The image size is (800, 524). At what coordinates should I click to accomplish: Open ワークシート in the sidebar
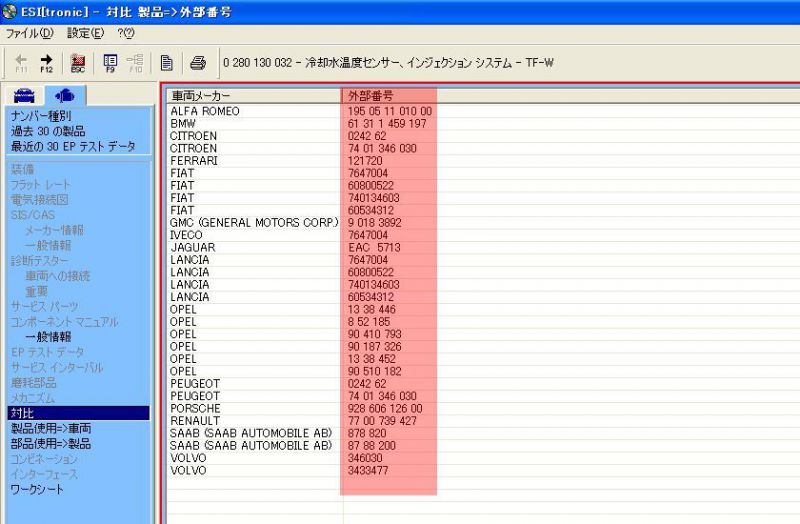(x=37, y=489)
